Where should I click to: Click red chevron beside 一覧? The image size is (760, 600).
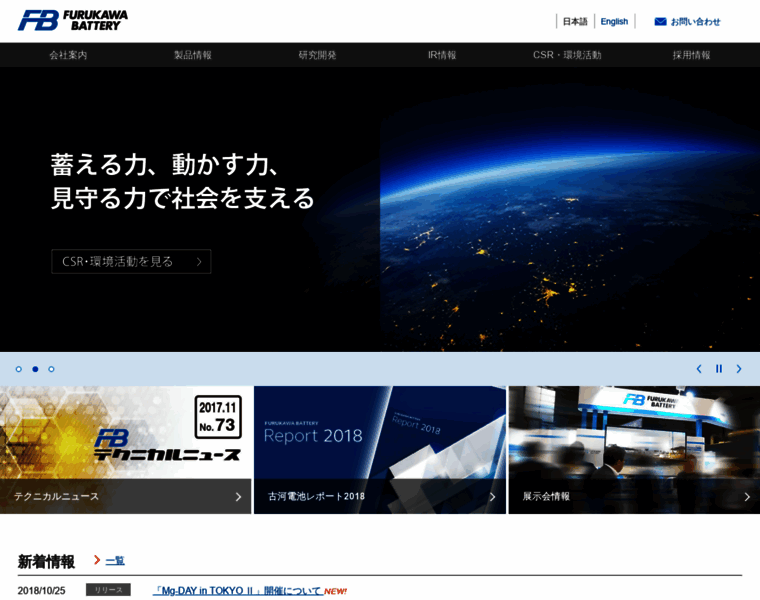tap(97, 560)
